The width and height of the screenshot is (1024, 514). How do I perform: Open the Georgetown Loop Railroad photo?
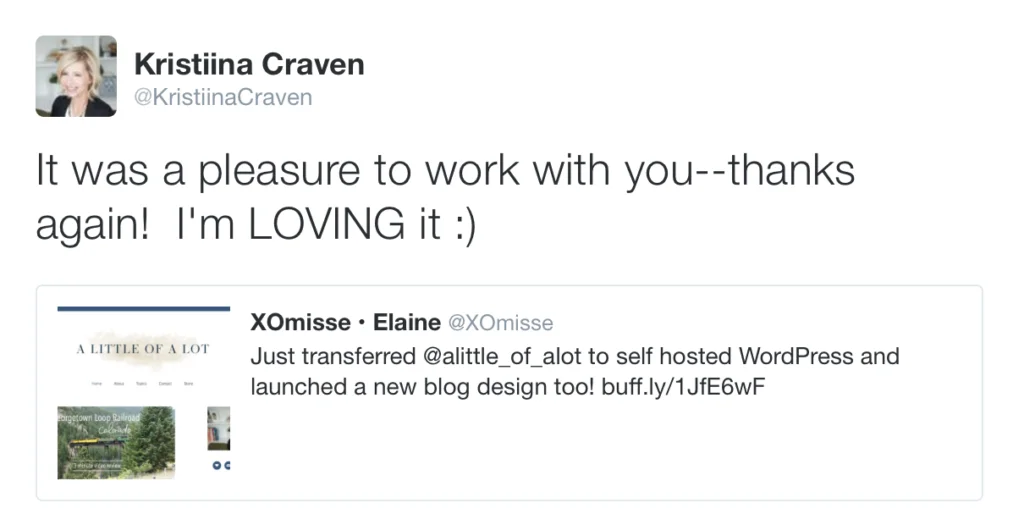(116, 442)
